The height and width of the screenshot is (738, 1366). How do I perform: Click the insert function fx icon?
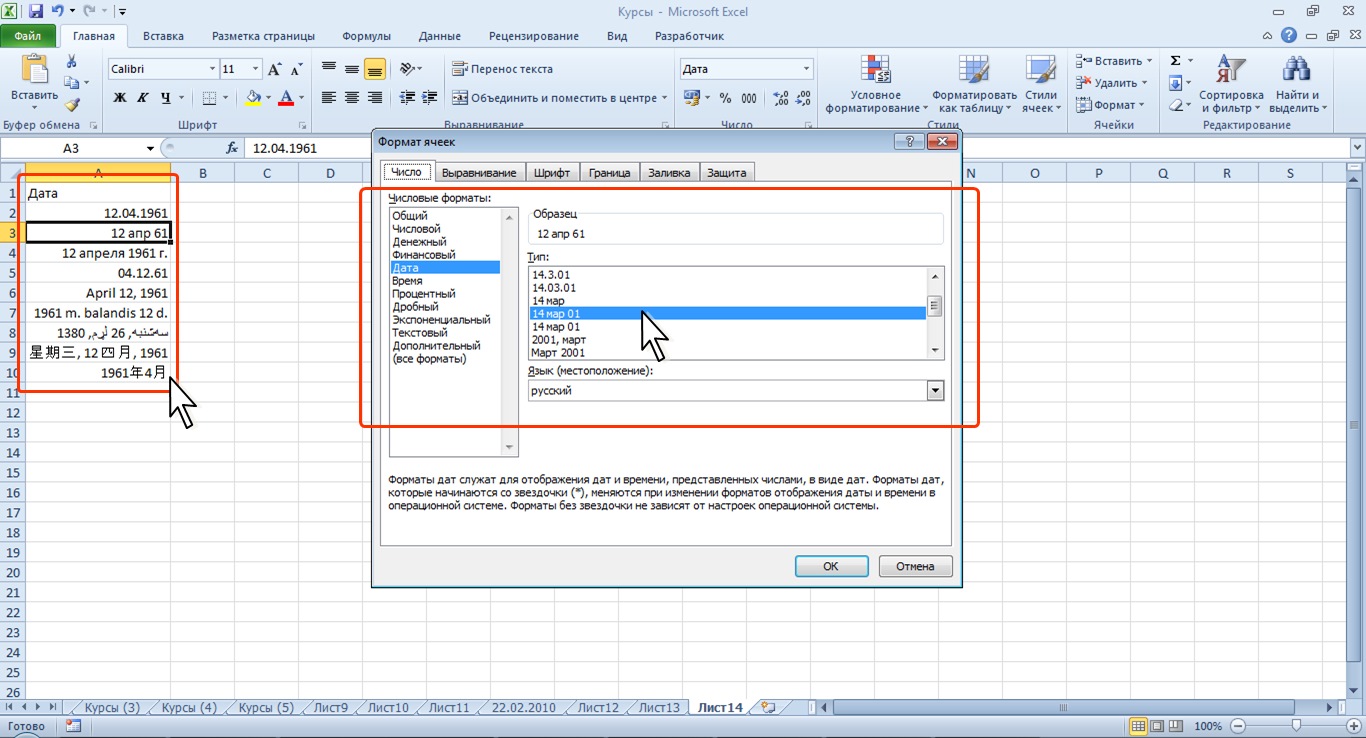point(232,147)
